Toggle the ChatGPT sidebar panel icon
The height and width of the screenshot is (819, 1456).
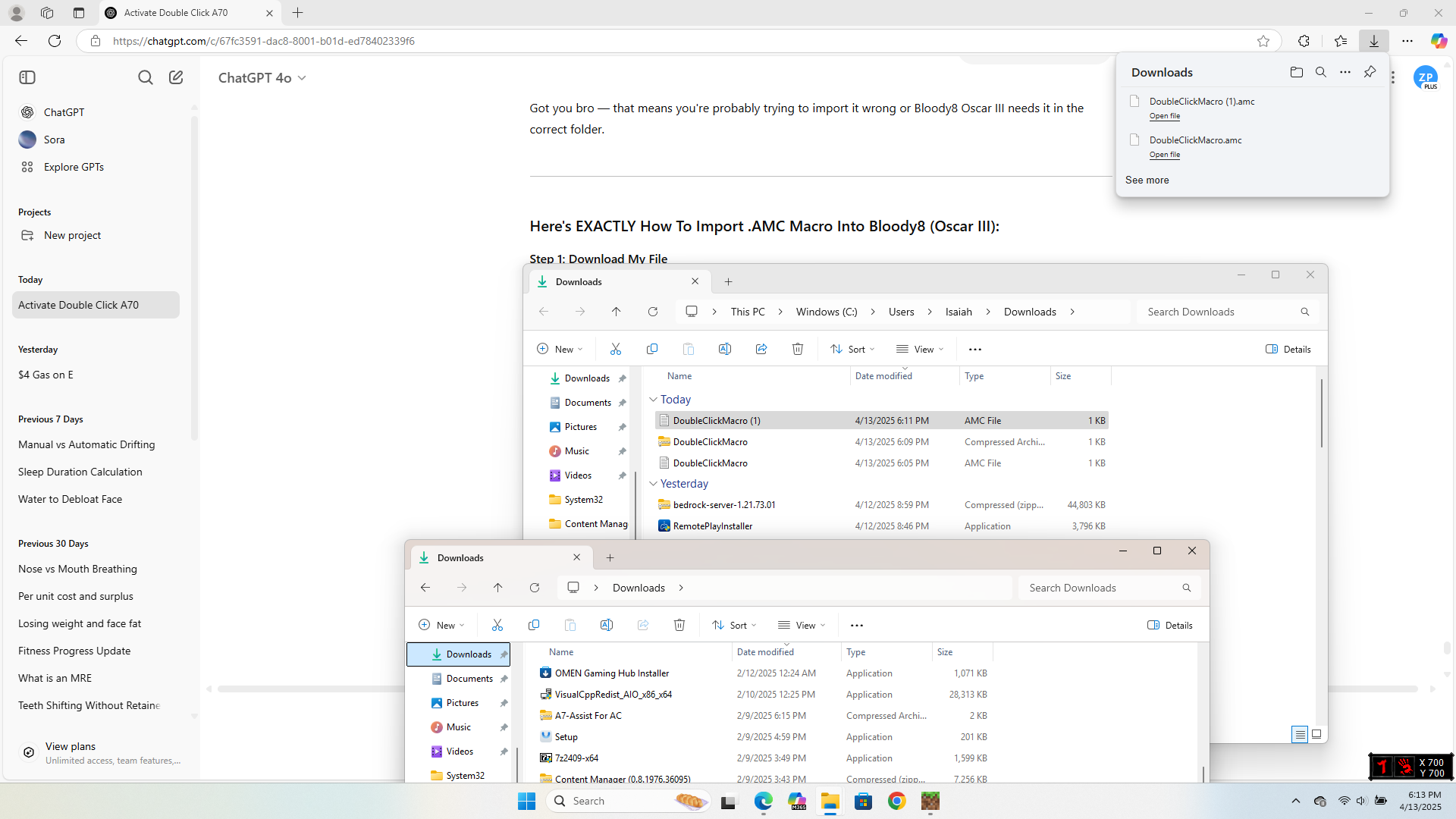click(27, 77)
